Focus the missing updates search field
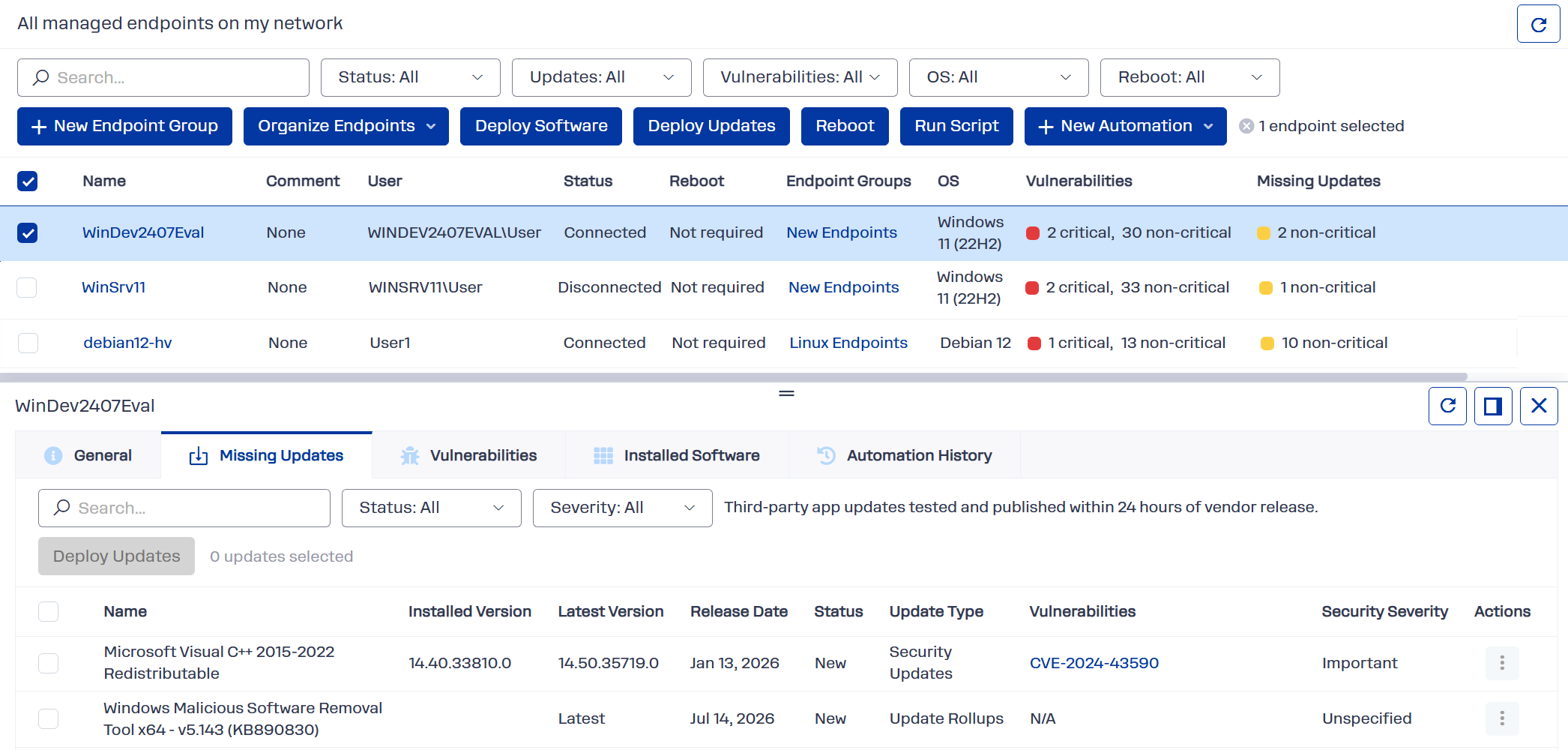 pos(184,508)
